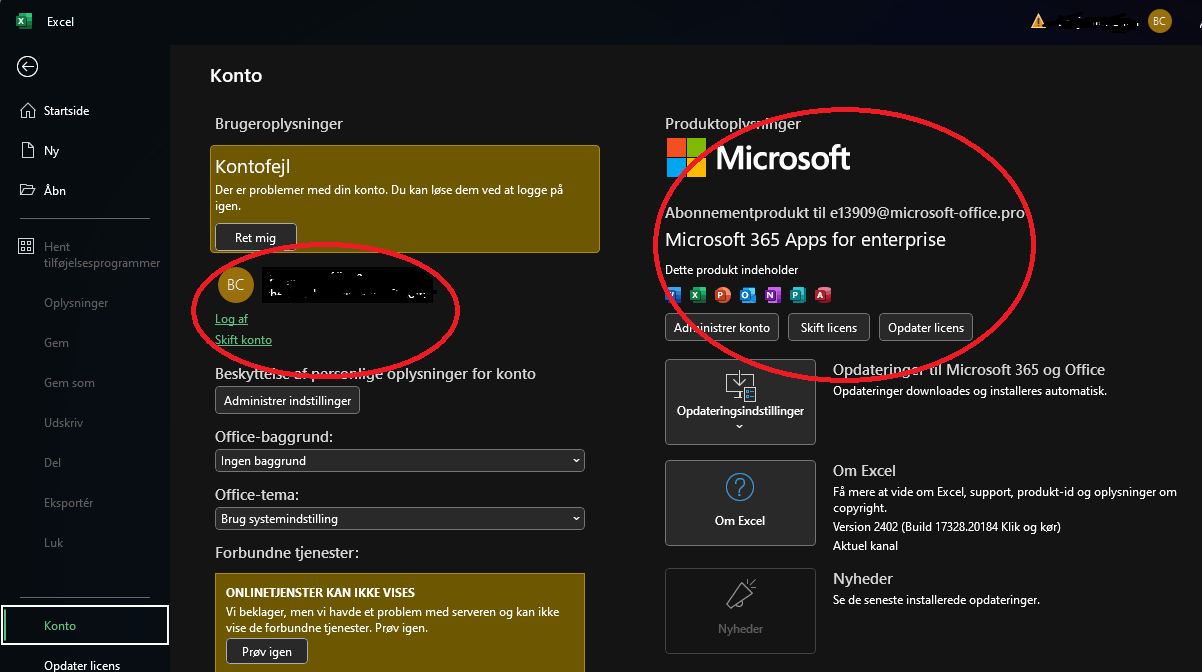The image size is (1202, 672).
Task: Click the ONLINETJENSTER KAN IKKE VISES heading
Action: [320, 592]
